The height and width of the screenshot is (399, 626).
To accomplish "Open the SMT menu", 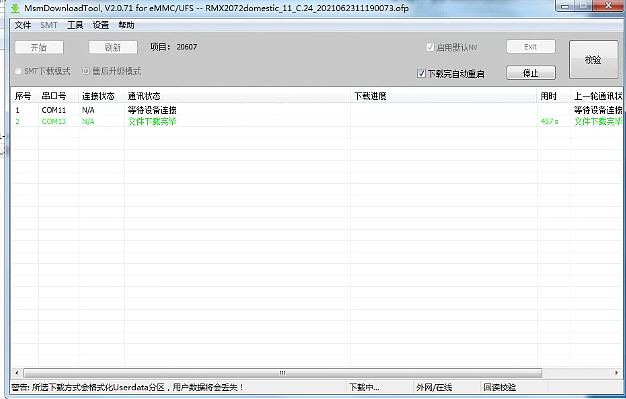I will click(x=49, y=25).
